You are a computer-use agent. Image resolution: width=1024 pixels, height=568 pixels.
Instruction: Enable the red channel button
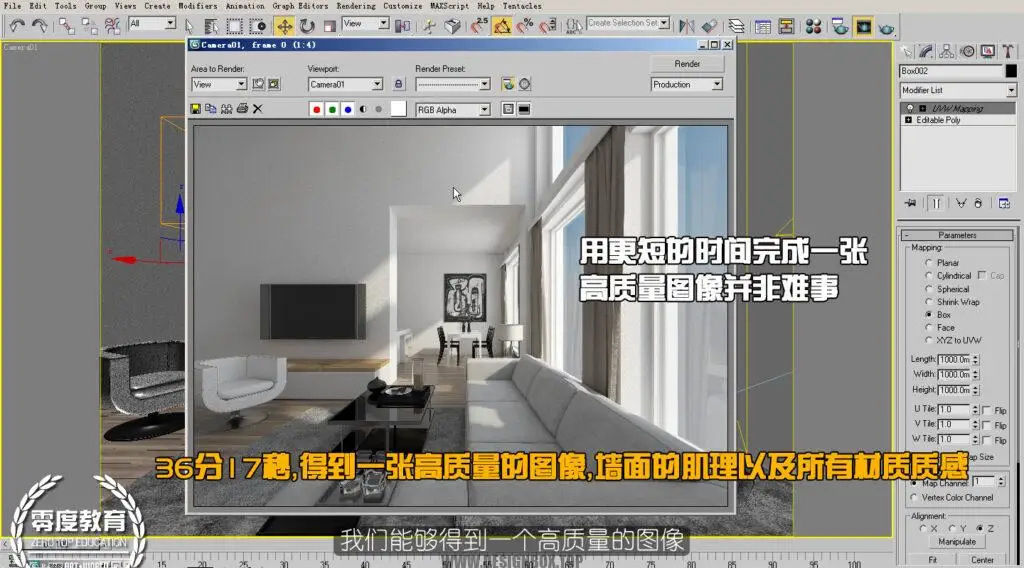(317, 110)
